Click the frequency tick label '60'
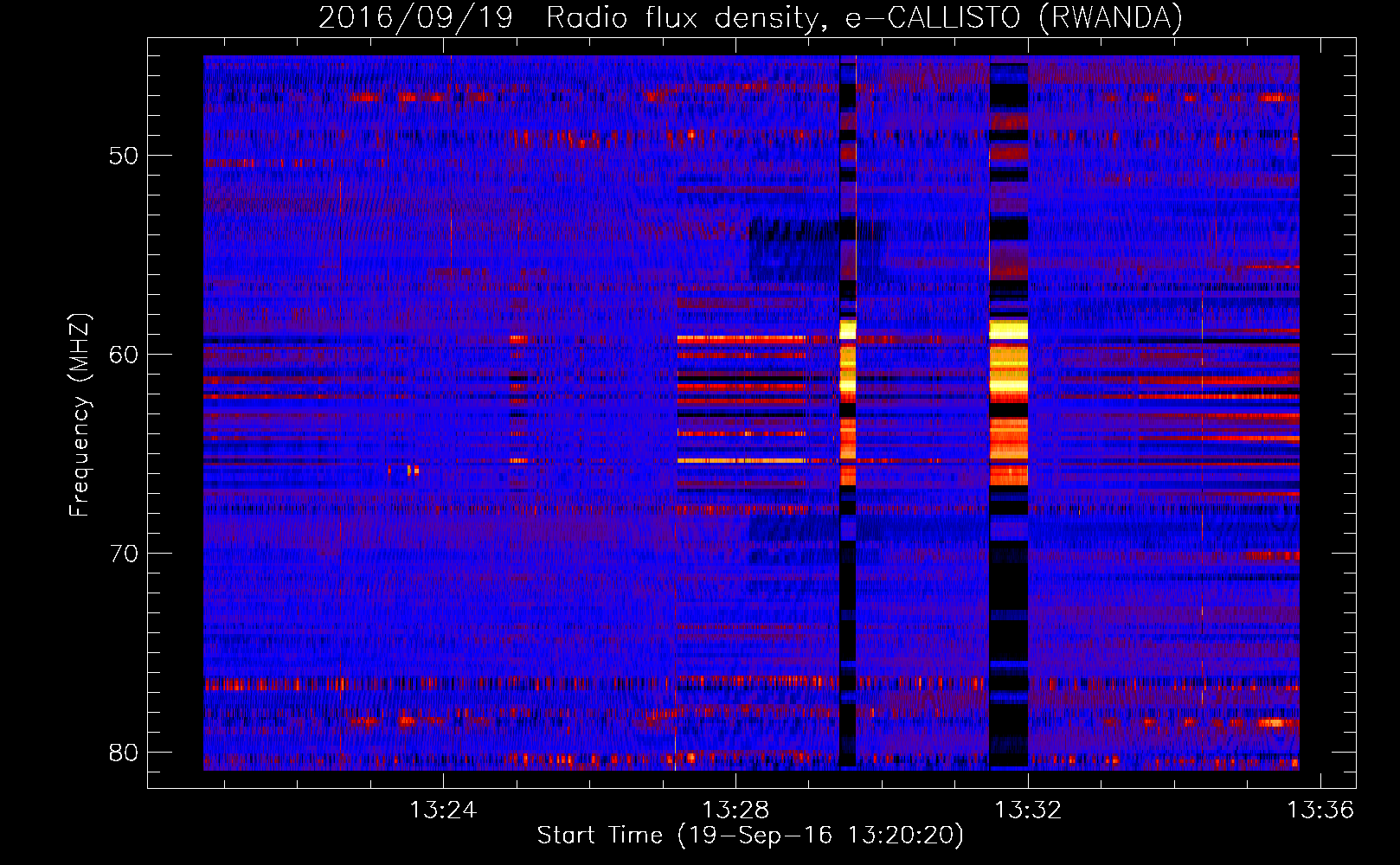 (124, 355)
